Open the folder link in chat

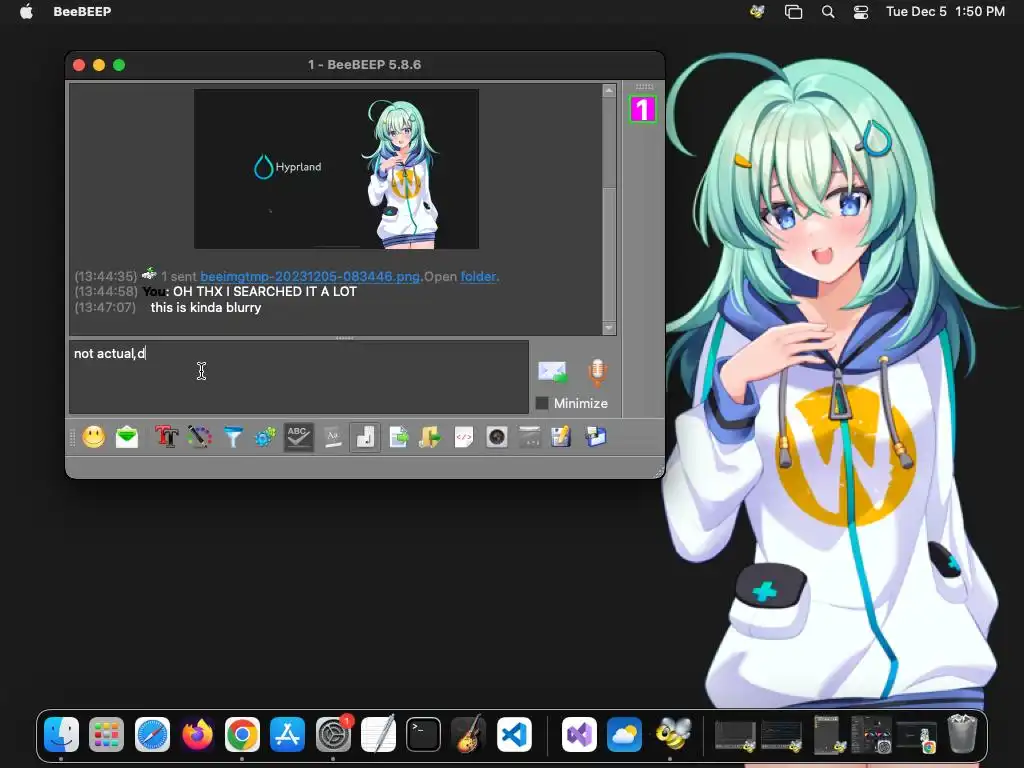click(479, 276)
